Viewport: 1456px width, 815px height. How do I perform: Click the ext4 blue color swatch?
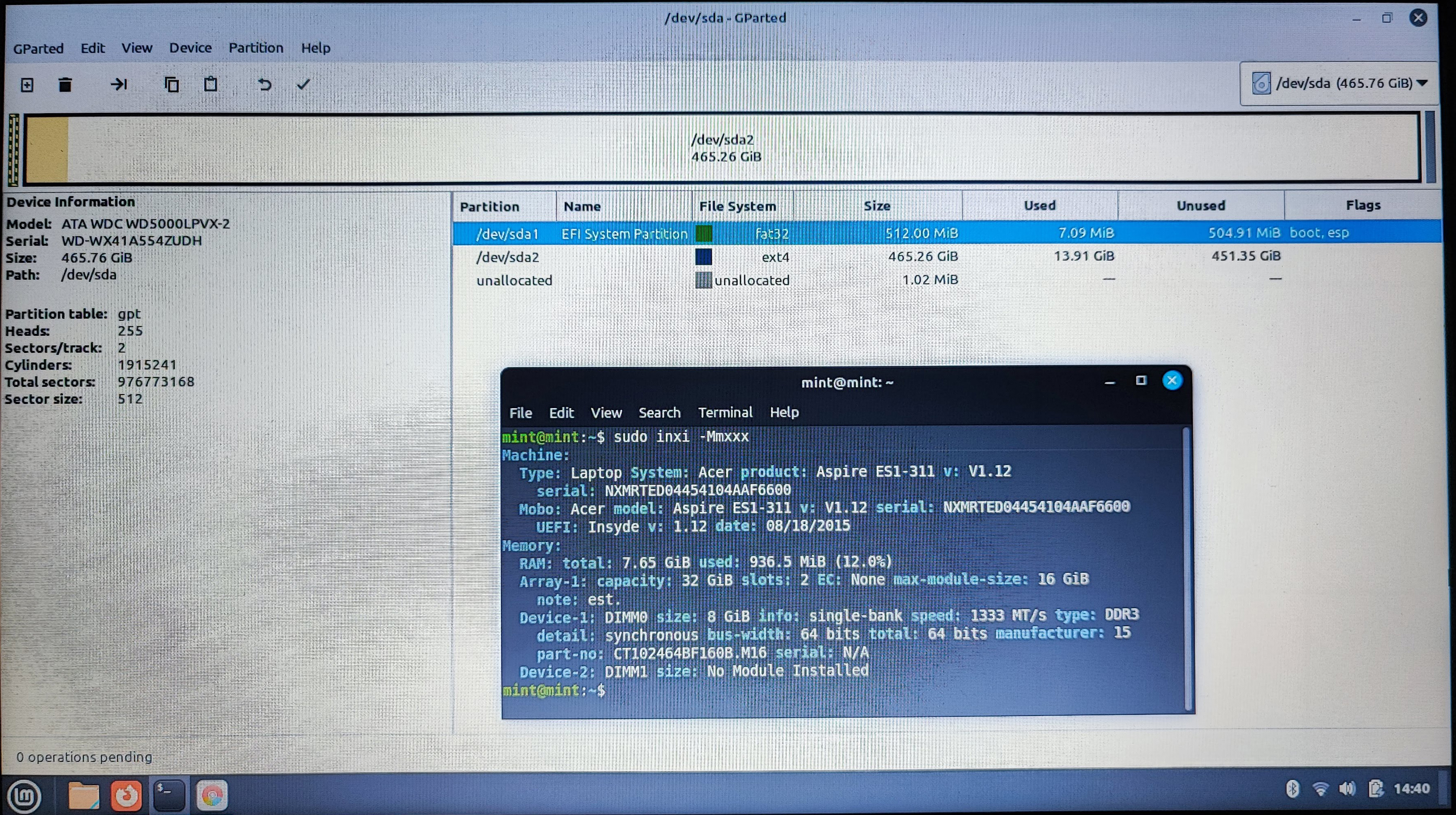tap(703, 257)
